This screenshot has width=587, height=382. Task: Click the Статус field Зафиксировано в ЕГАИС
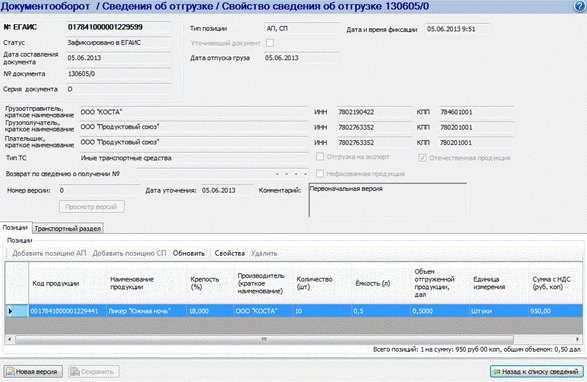(118, 43)
